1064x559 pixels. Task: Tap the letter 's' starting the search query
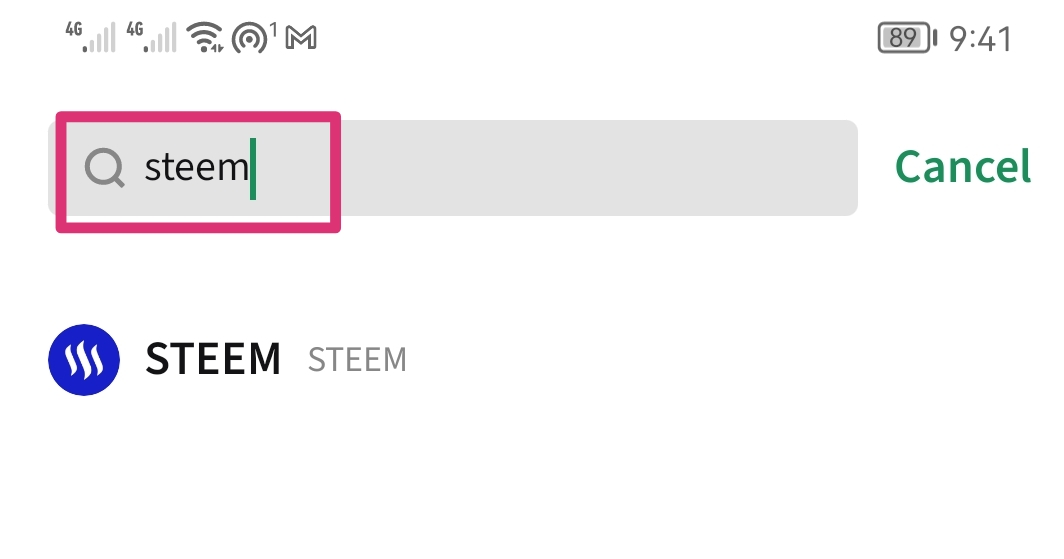[x=153, y=168]
